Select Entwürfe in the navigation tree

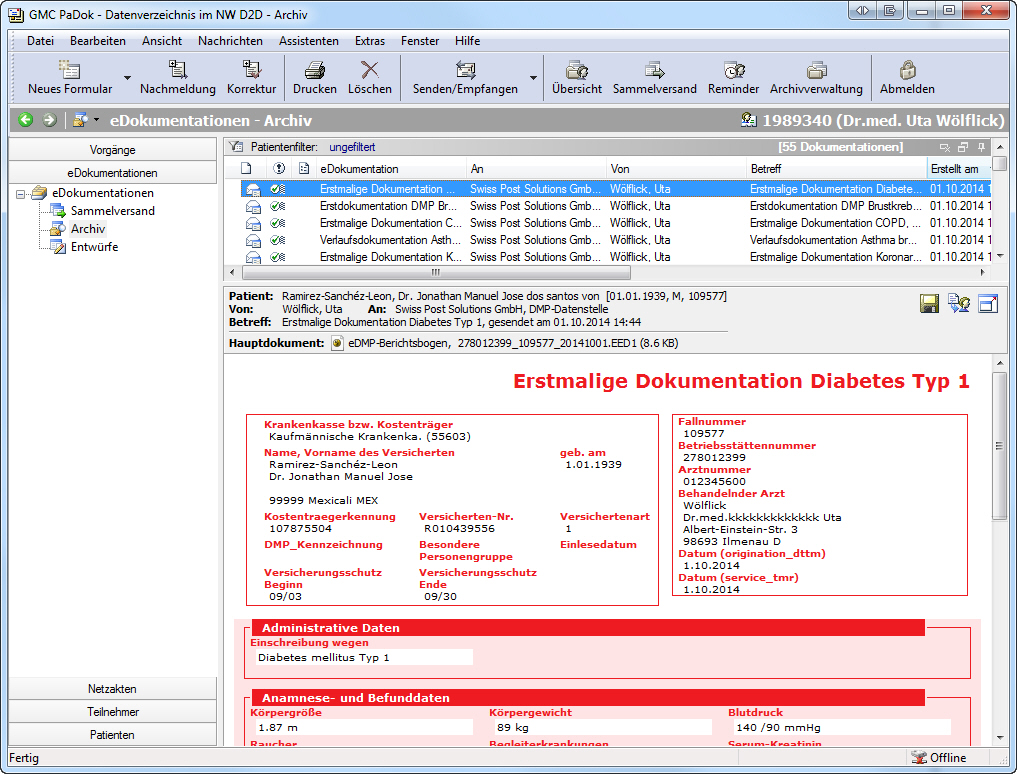pyautogui.click(x=95, y=247)
